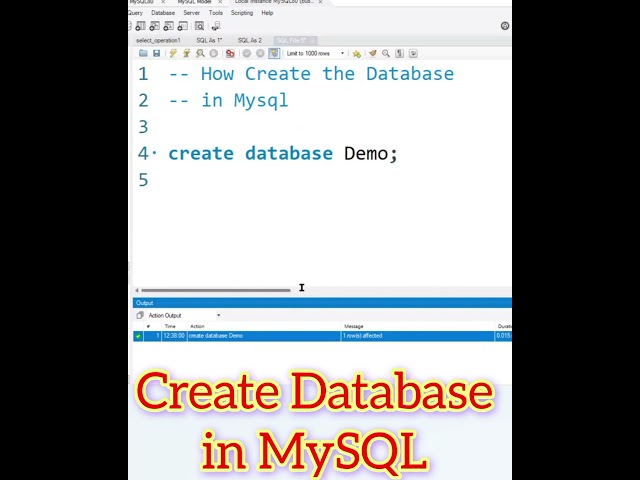Open the Limit to 1000 rows dropdown
Image resolution: width=640 pixels, height=480 pixels.
click(x=315, y=53)
